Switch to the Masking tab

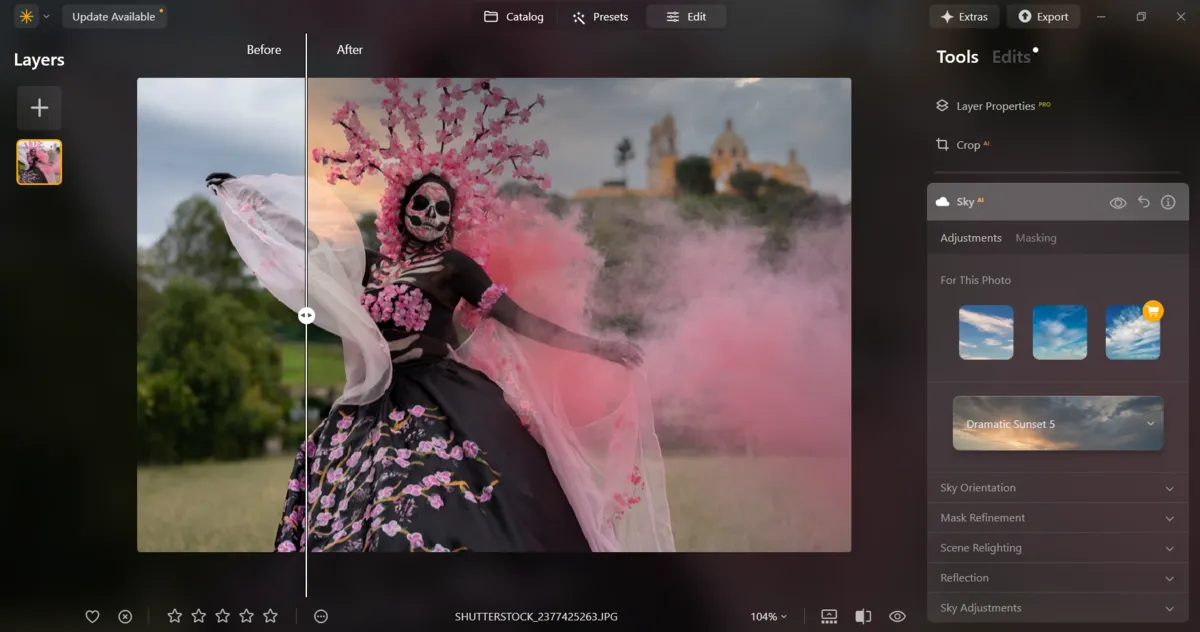point(1035,238)
